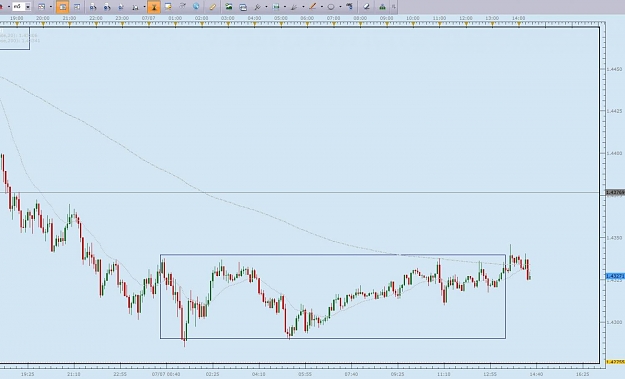Image resolution: width=625 pixels, height=379 pixels.
Task: Click the 1.4450 price axis label
Action: pyautogui.click(x=614, y=69)
